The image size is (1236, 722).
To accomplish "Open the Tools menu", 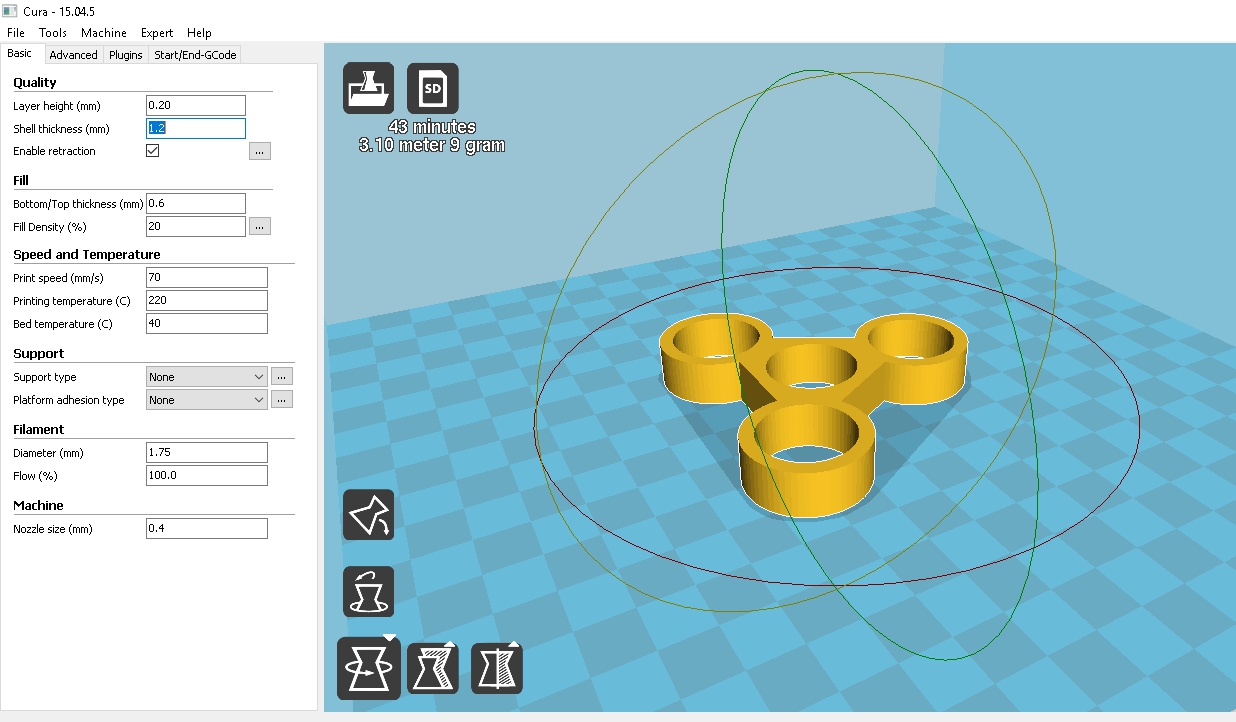I will (x=53, y=33).
